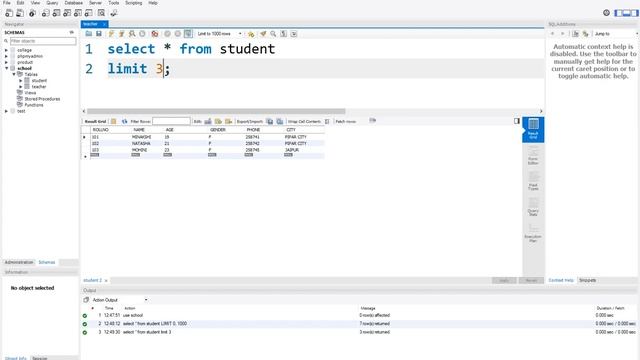Click the horizontal scrollbar of the SQL editor
640x360 pixels.
tap(216, 111)
